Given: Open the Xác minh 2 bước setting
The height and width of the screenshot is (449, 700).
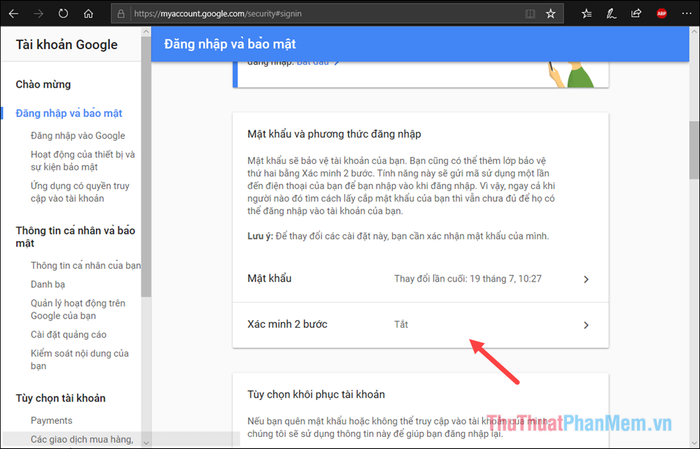Looking at the screenshot, I should 421,325.
